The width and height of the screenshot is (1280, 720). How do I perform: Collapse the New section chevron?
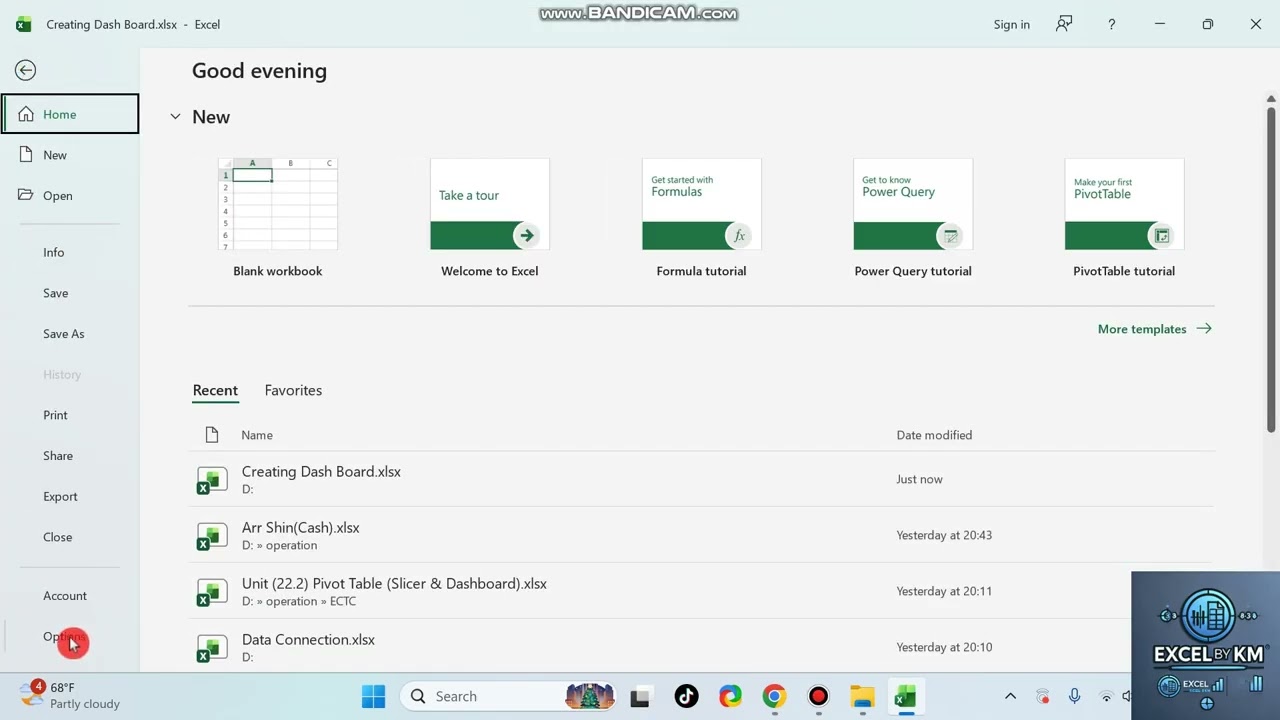[x=175, y=117]
